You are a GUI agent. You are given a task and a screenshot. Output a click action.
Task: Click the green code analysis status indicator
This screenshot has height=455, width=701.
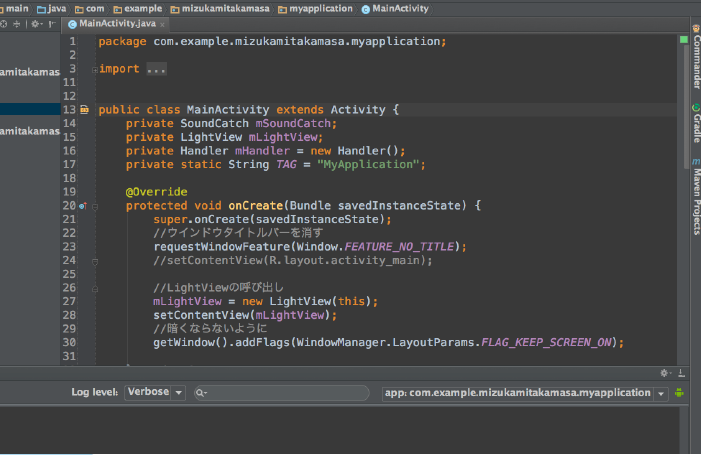(684, 40)
